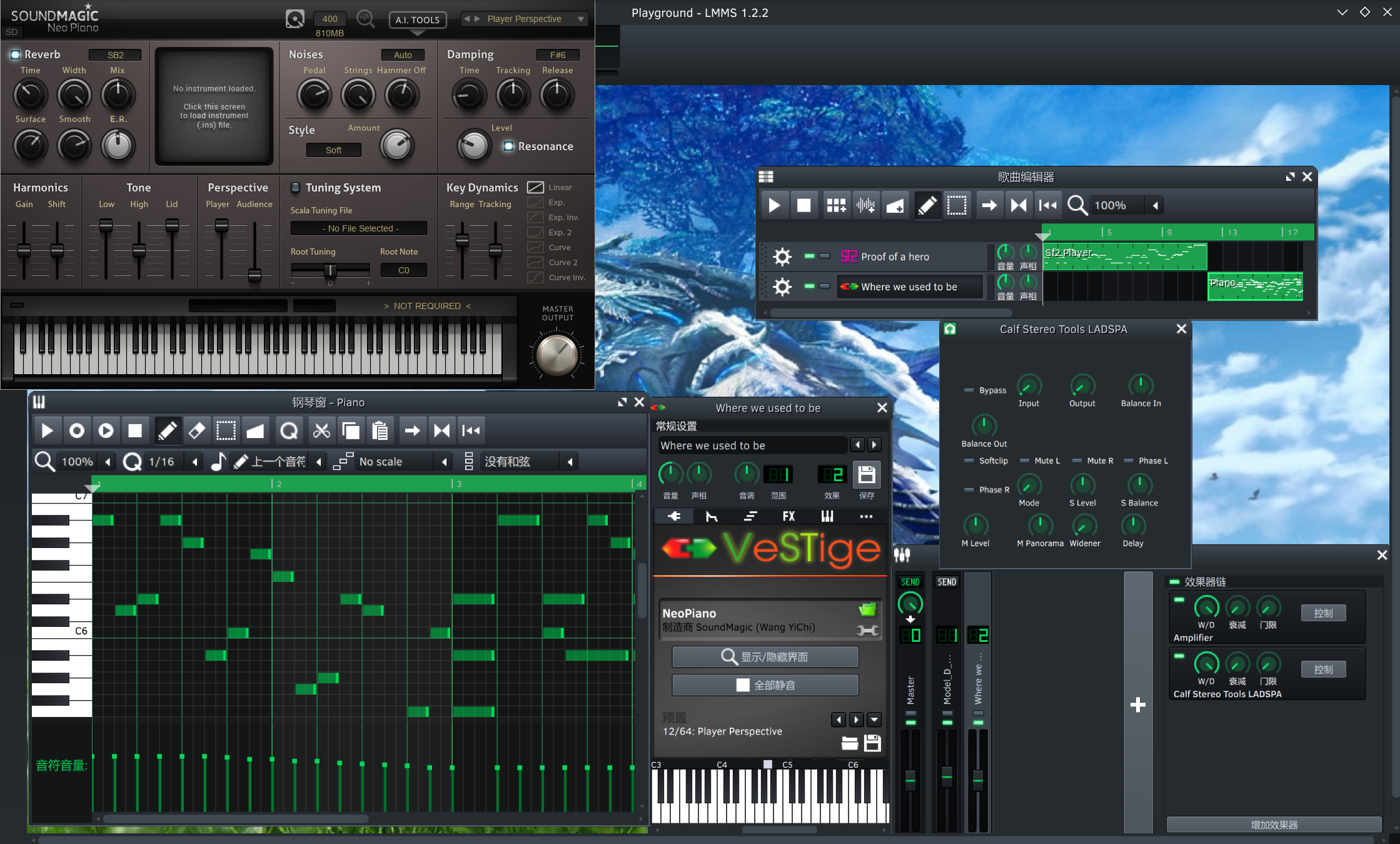Viewport: 1400px width, 844px height.
Task: Open the FX tab in instrument window
Action: click(x=788, y=516)
